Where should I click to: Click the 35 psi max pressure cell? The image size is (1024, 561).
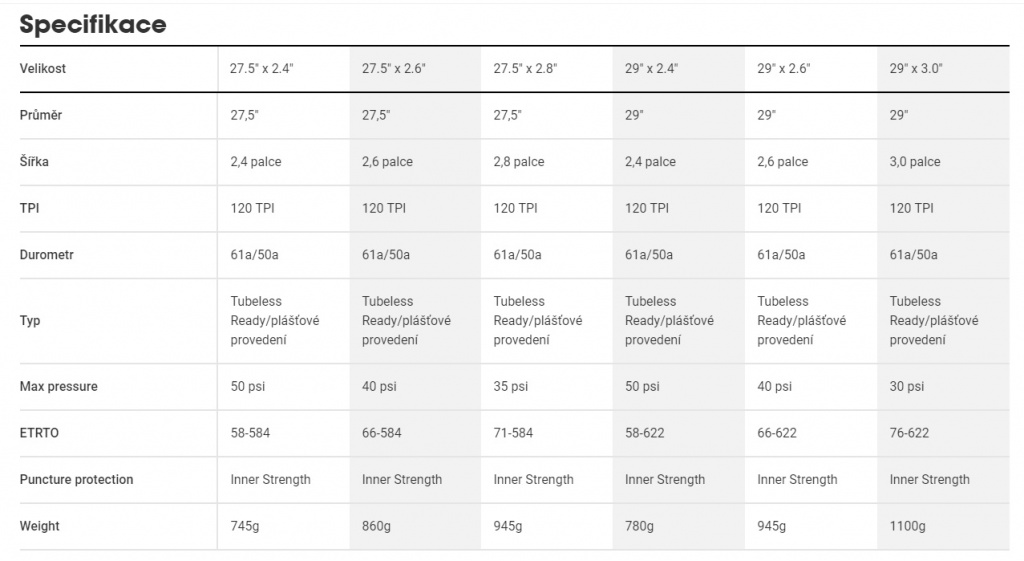(510, 387)
